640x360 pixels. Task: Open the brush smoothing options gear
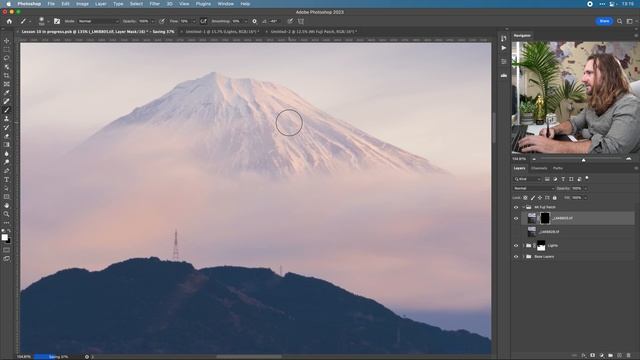point(254,21)
